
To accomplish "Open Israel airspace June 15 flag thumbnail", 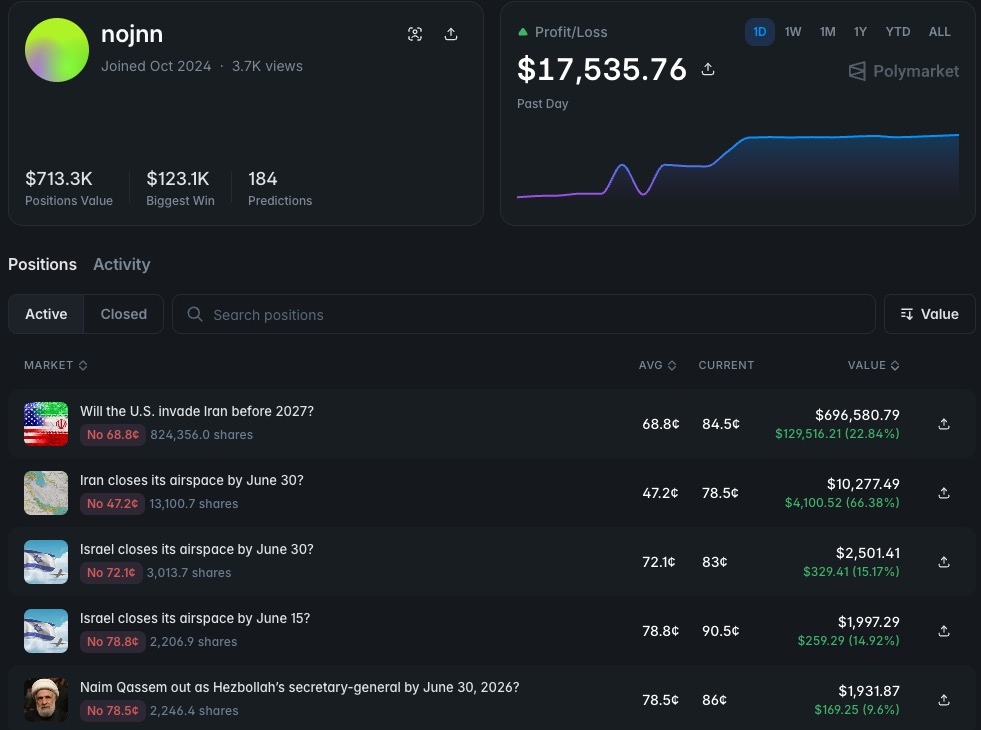I will 46,631.
